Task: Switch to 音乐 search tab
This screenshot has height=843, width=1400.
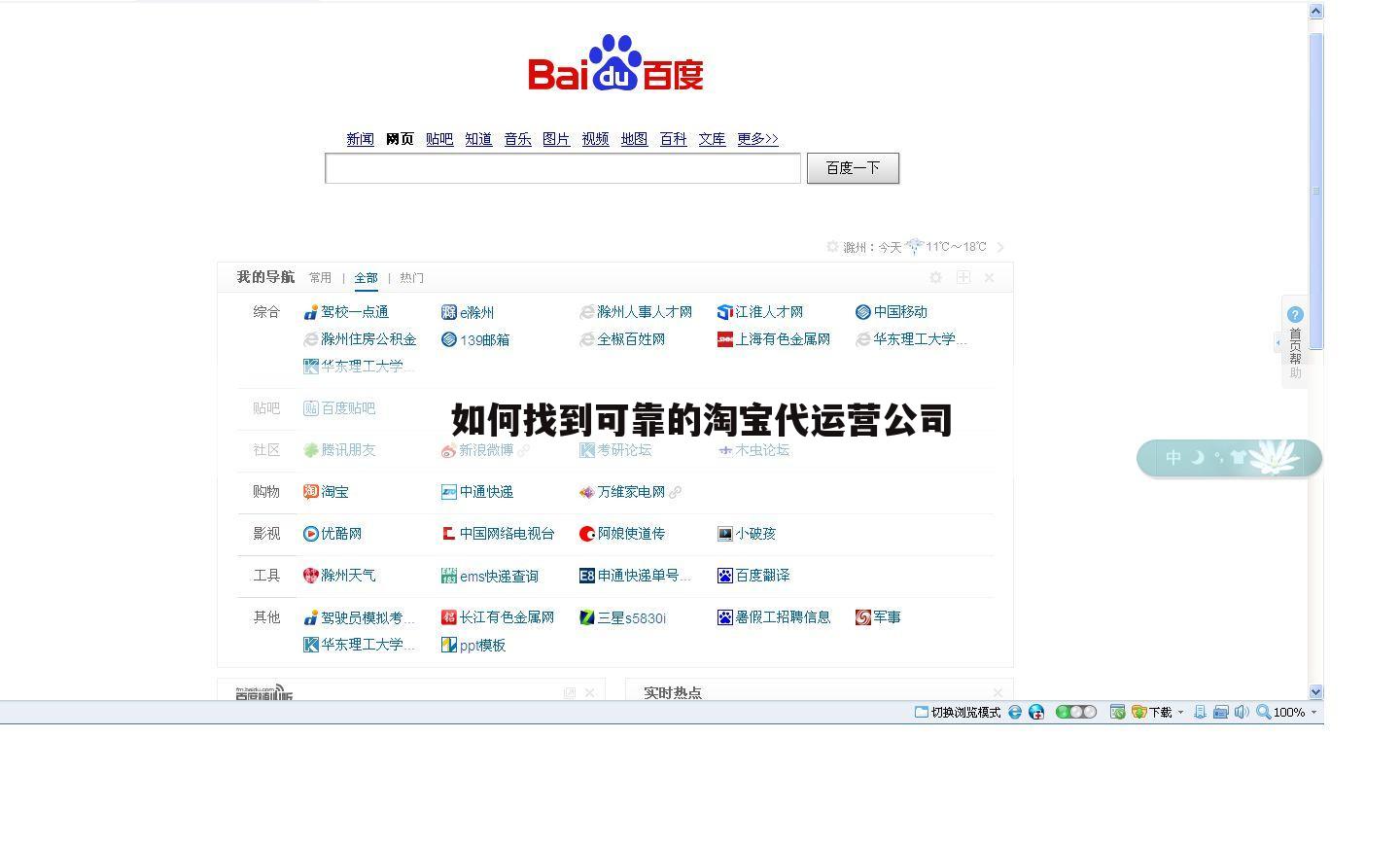Action: [x=517, y=139]
